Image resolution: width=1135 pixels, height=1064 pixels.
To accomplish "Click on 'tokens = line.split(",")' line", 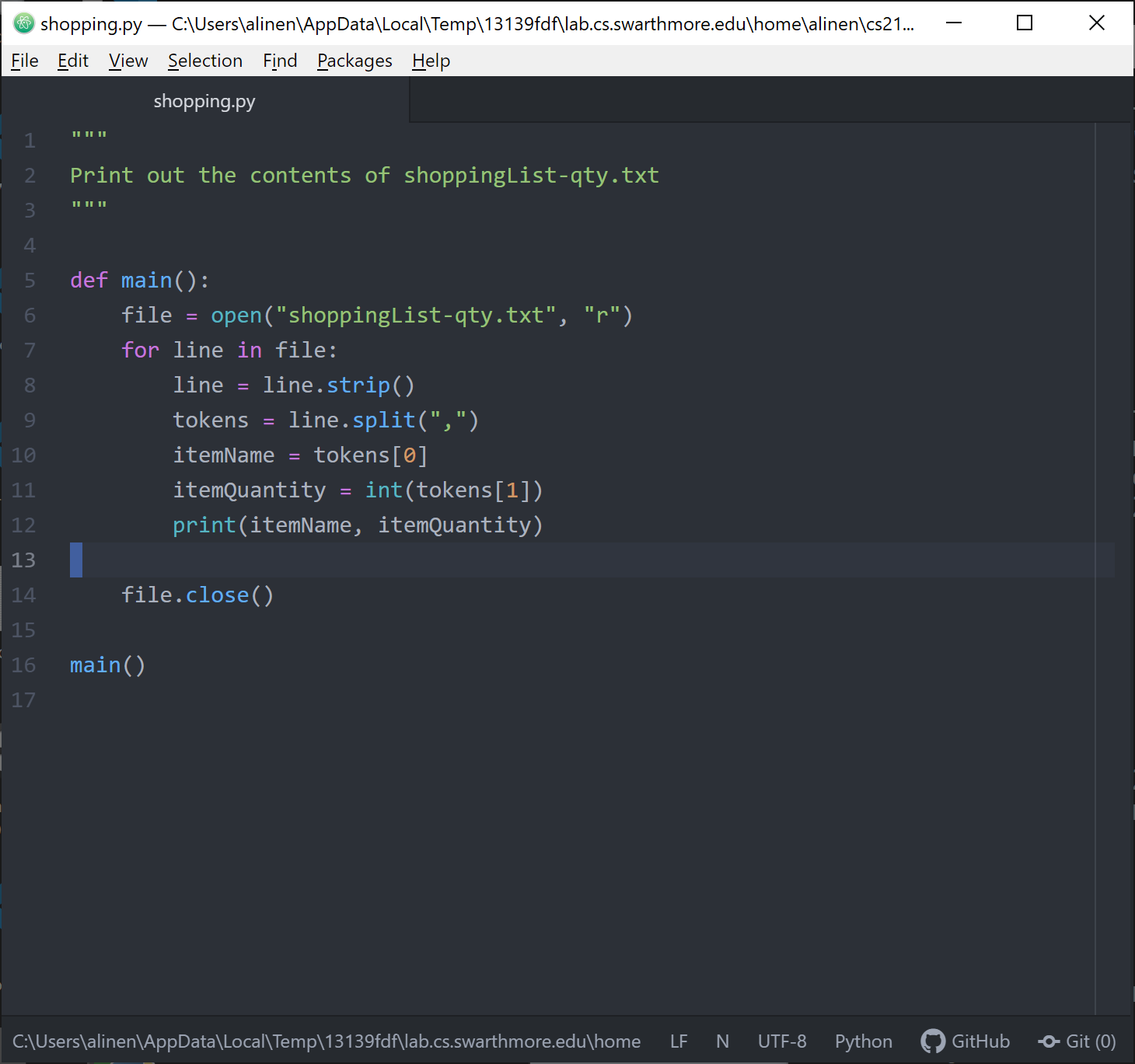I will 326,420.
